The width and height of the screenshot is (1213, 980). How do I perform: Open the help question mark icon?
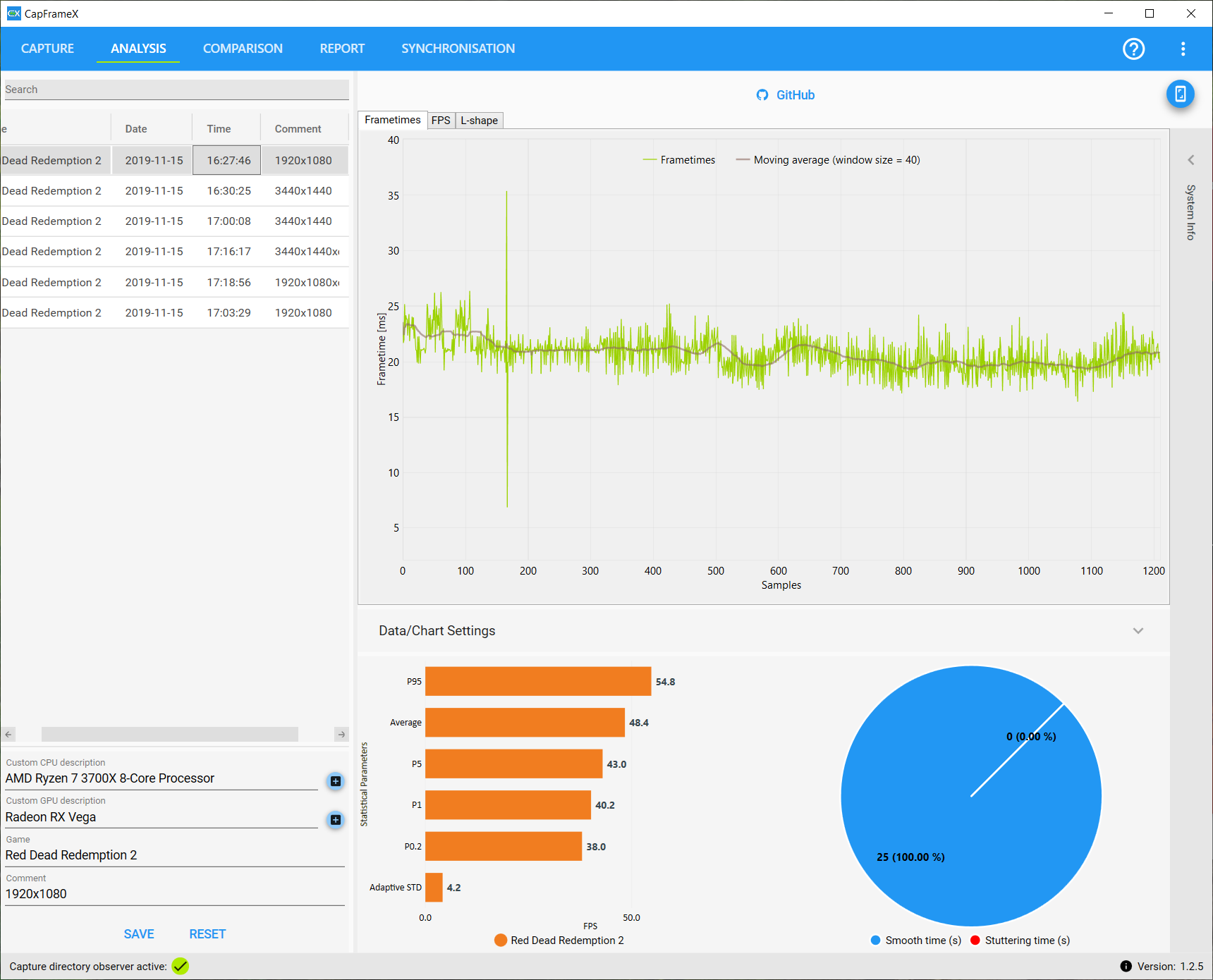click(1133, 49)
